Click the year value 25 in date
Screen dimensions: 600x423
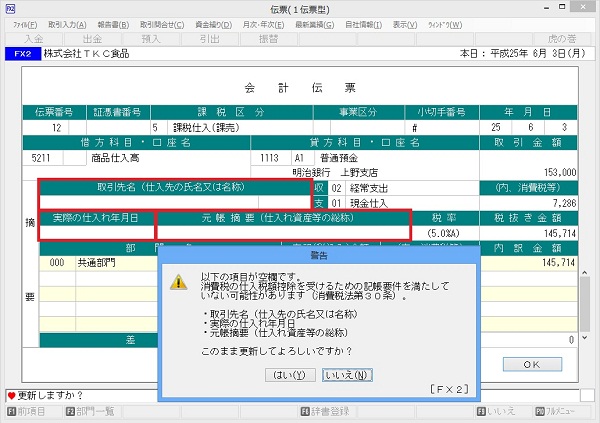tap(496, 127)
